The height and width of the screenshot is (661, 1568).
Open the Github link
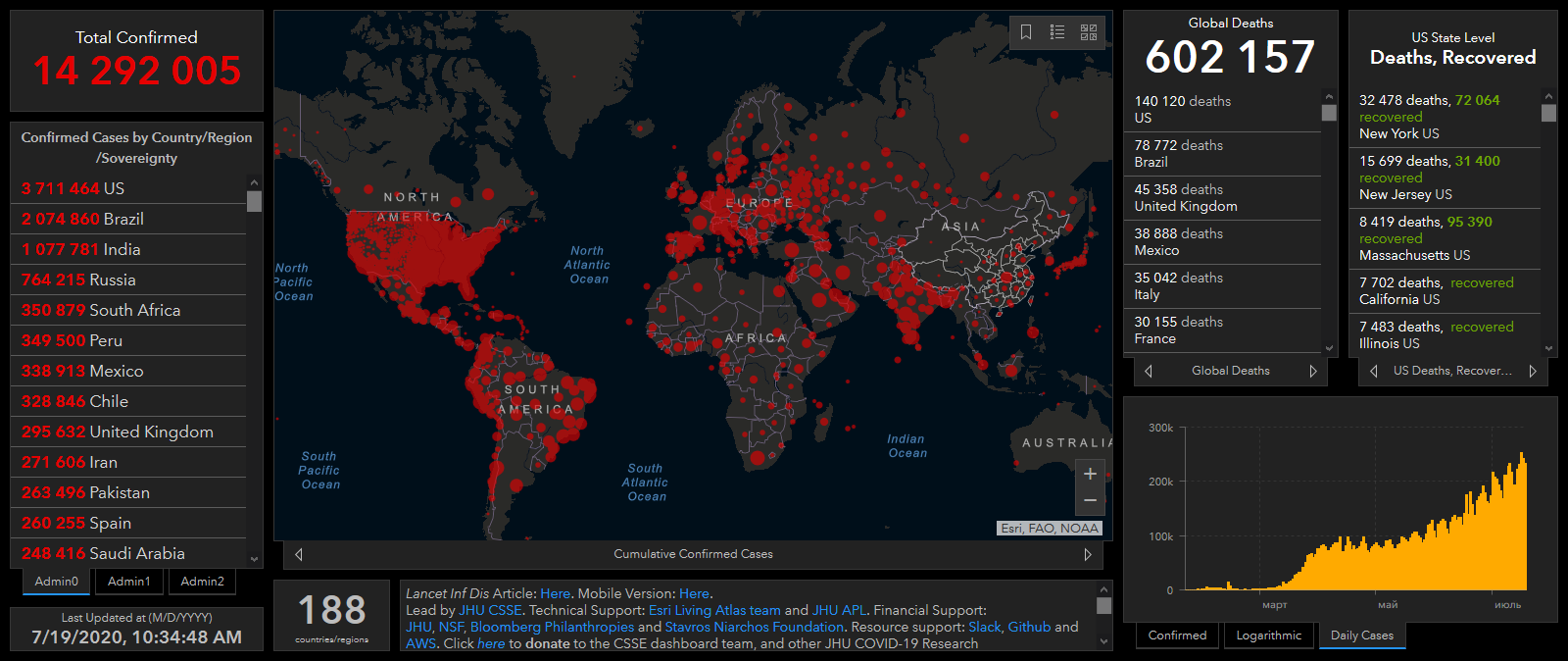coord(1029,627)
